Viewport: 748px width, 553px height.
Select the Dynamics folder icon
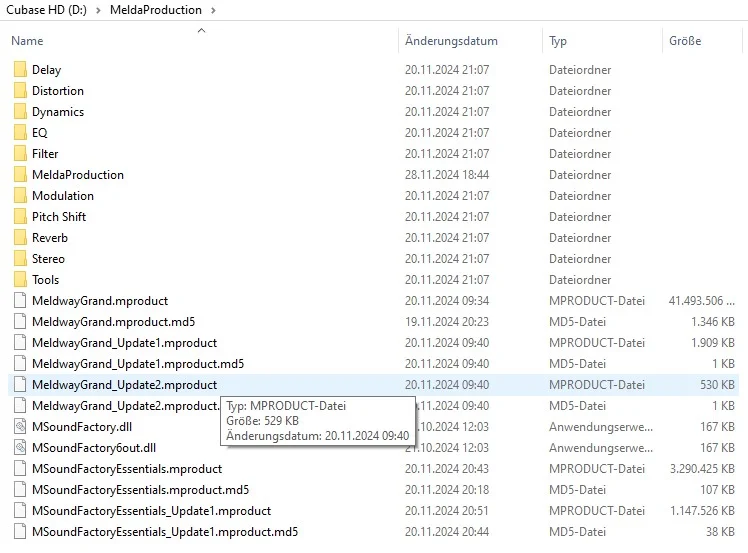[x=20, y=112]
